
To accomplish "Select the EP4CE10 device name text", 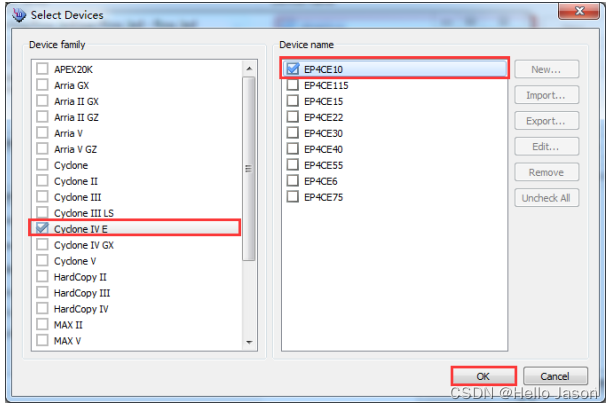I will click(x=323, y=69).
